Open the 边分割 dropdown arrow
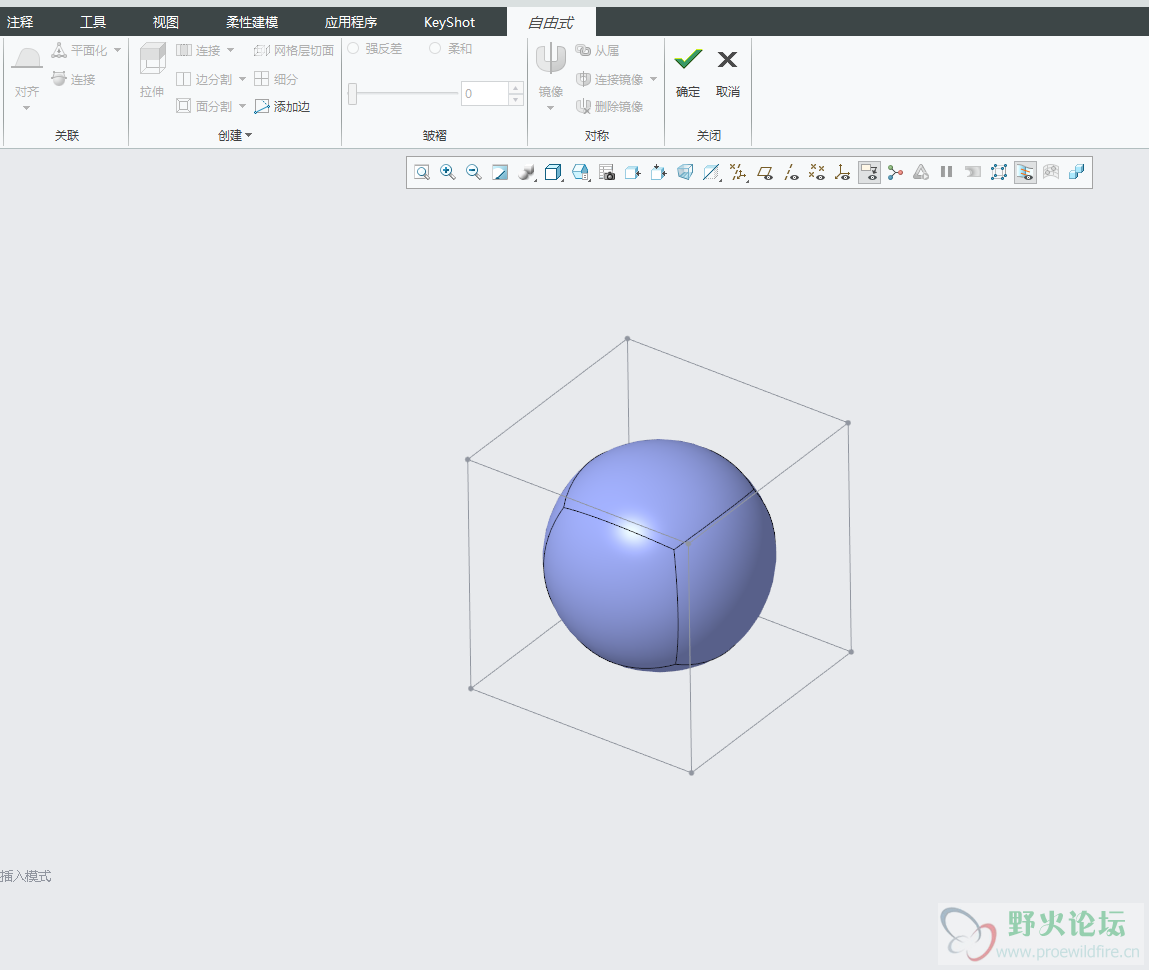This screenshot has width=1149, height=970. point(242,79)
